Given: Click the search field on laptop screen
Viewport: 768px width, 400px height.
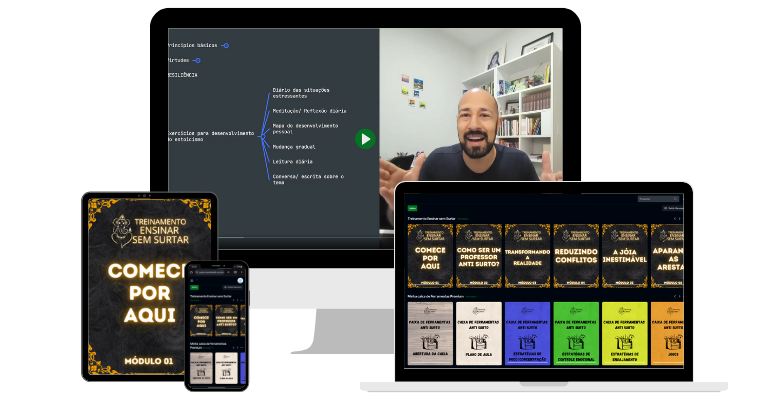Looking at the screenshot, I should [x=655, y=199].
